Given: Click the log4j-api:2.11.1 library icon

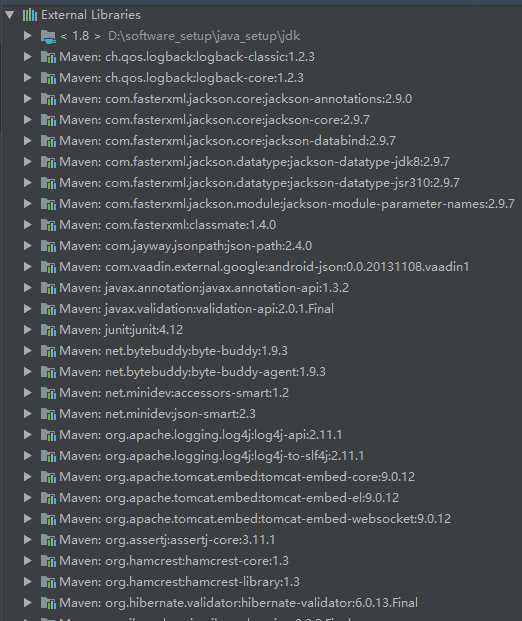Looking at the screenshot, I should (48, 435).
